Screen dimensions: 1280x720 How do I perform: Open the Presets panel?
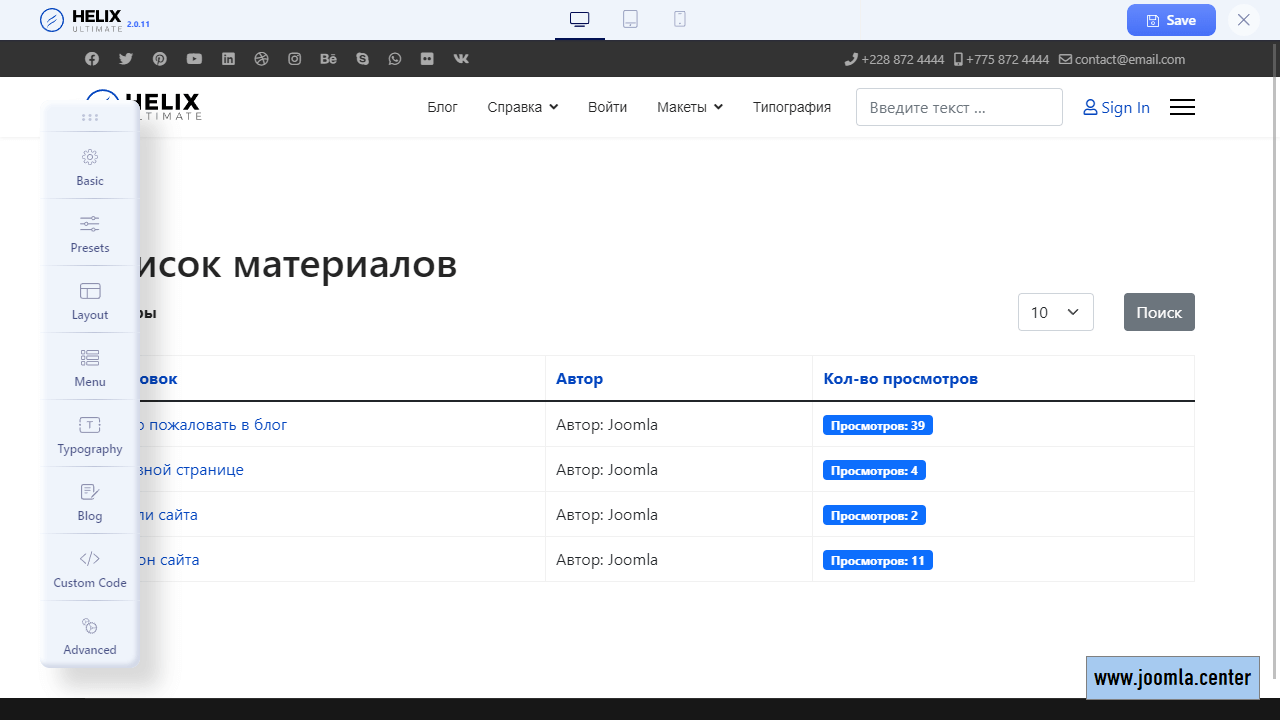(x=90, y=233)
